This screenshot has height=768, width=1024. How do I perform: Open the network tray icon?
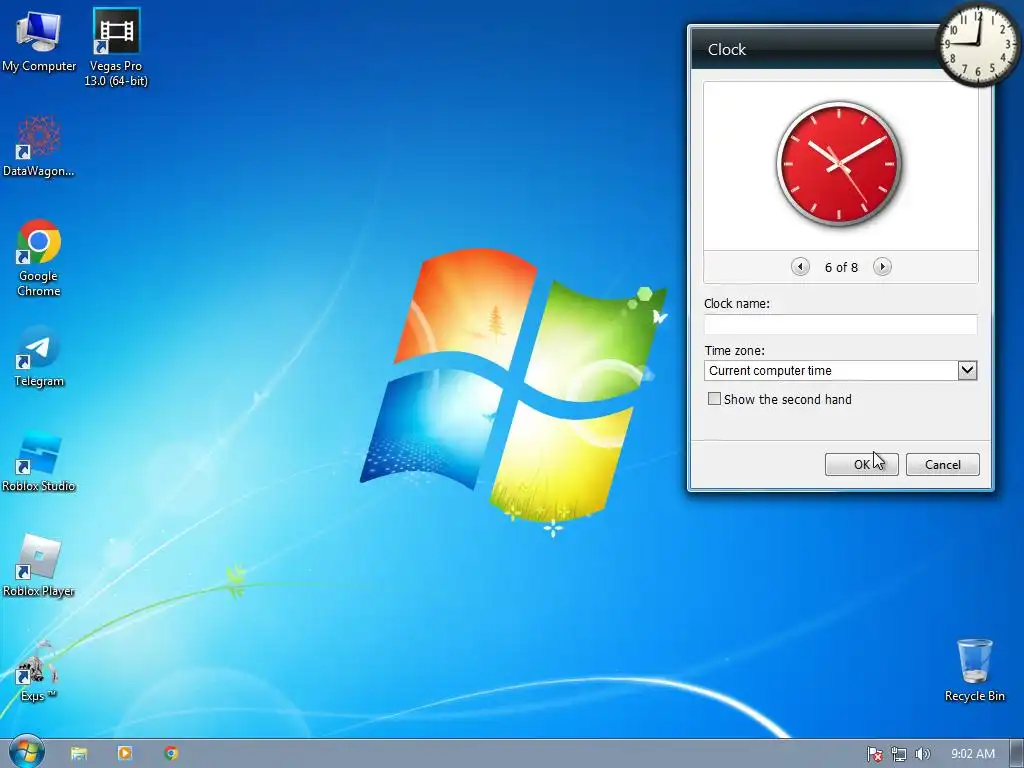[899, 754]
